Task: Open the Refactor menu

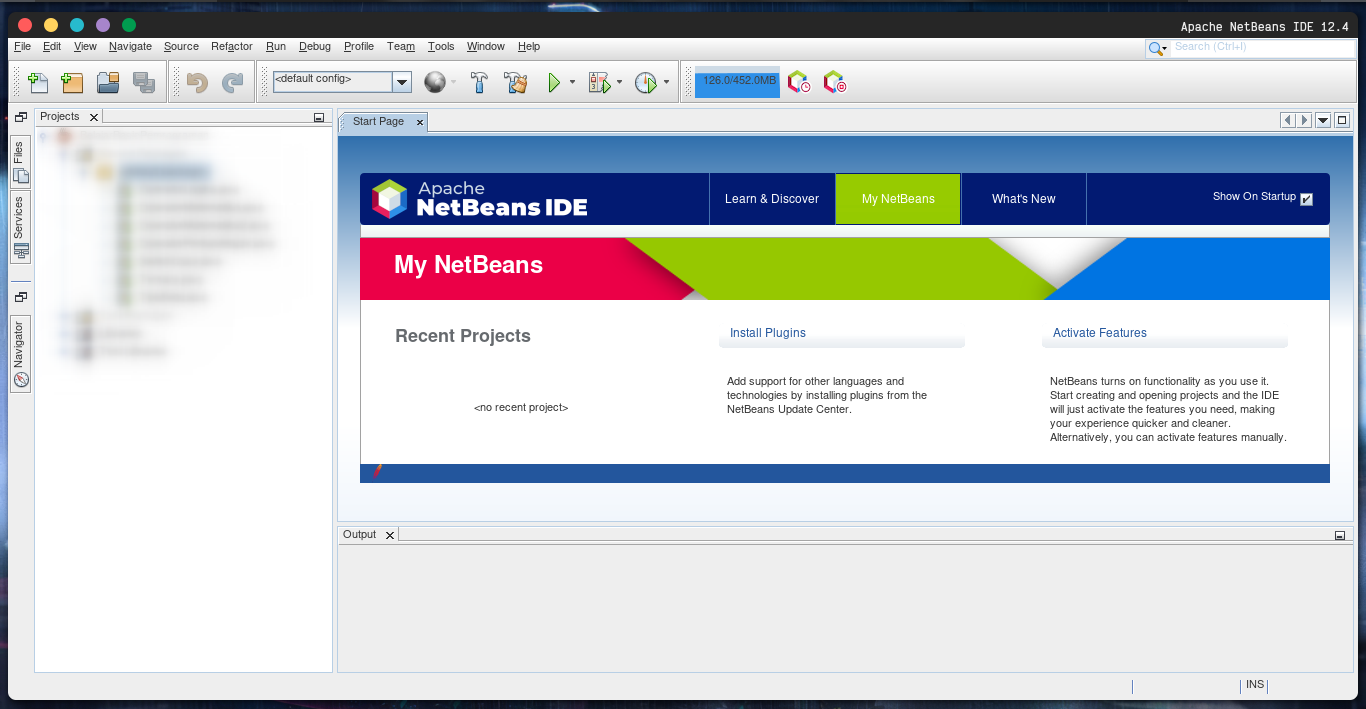Action: pos(231,46)
